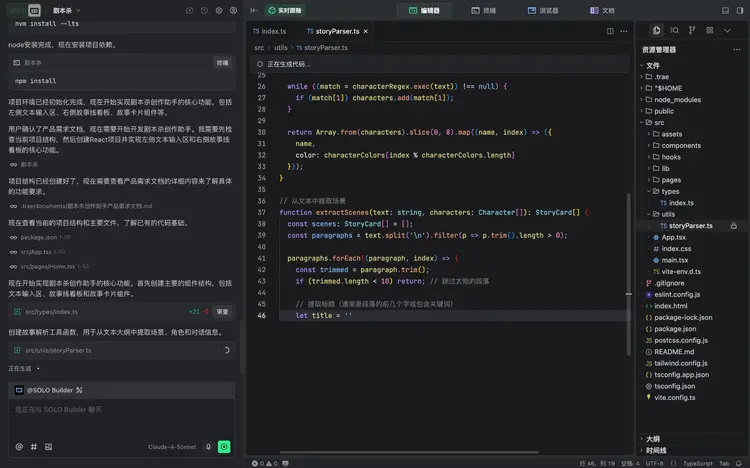Select the index.ts editor tab
Image resolution: width=750 pixels, height=468 pixels.
tap(269, 31)
